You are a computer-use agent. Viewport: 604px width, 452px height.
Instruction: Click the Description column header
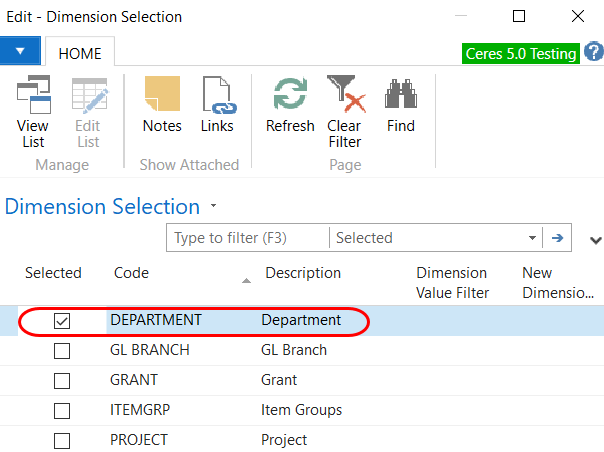pyautogui.click(x=302, y=273)
